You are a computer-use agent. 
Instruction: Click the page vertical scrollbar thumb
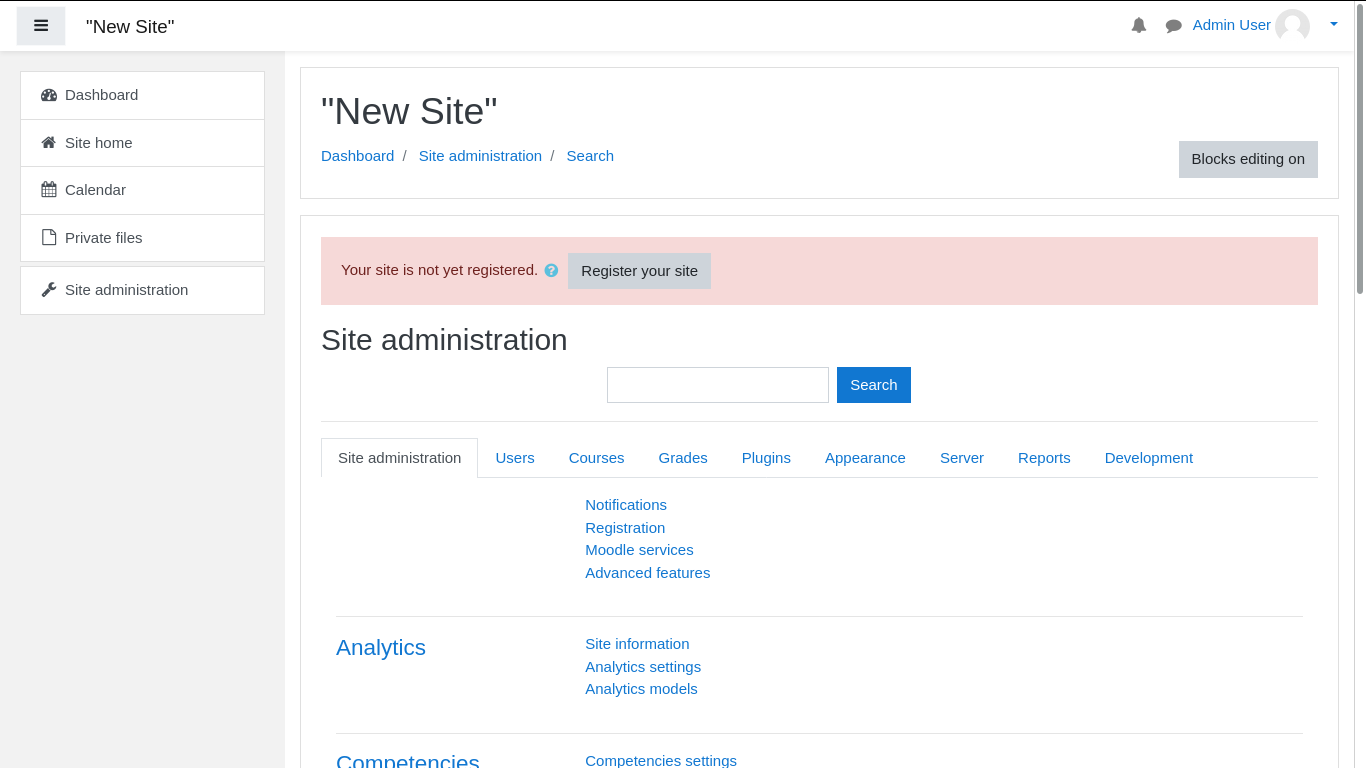[1360, 149]
